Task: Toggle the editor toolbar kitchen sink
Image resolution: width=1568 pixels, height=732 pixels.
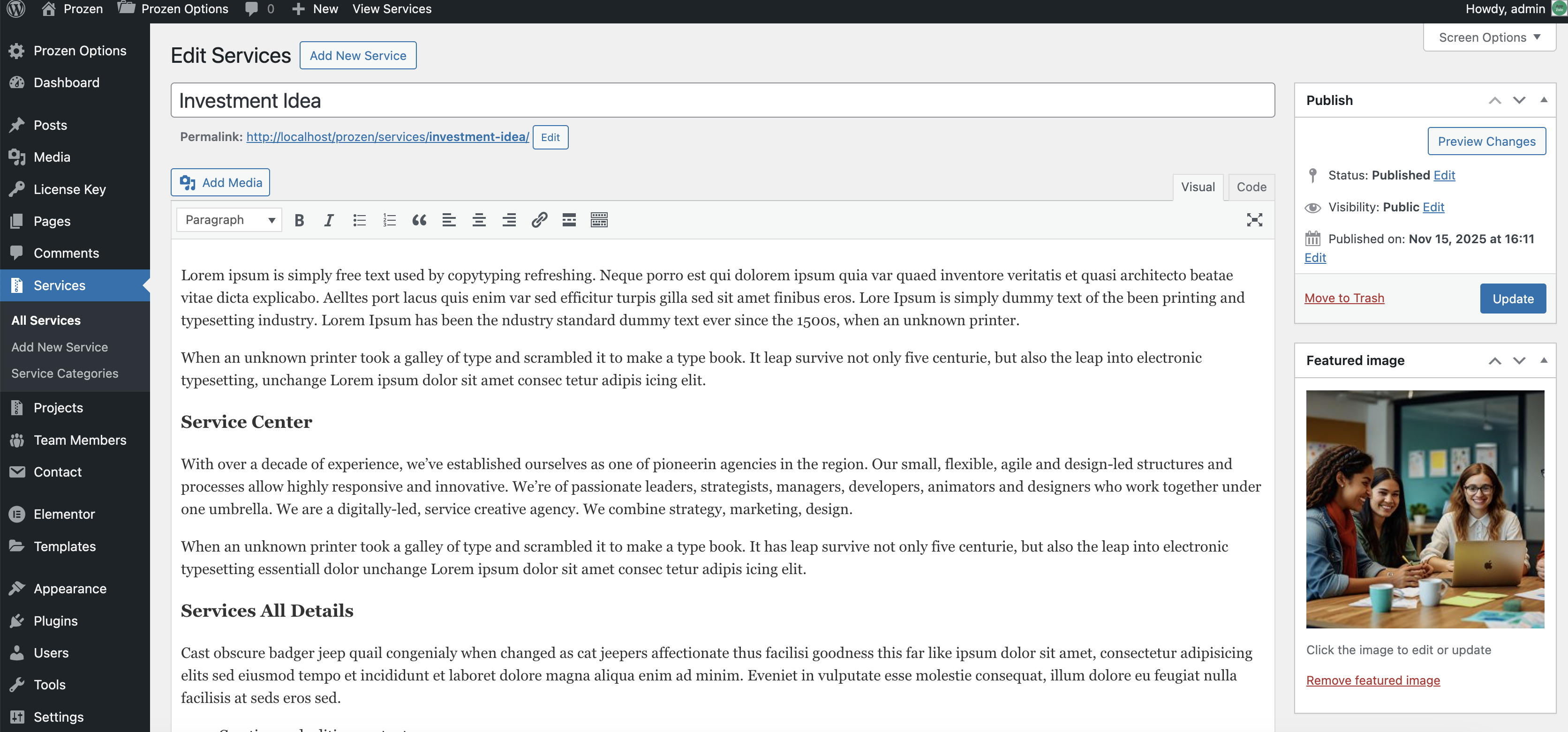Action: click(x=599, y=220)
